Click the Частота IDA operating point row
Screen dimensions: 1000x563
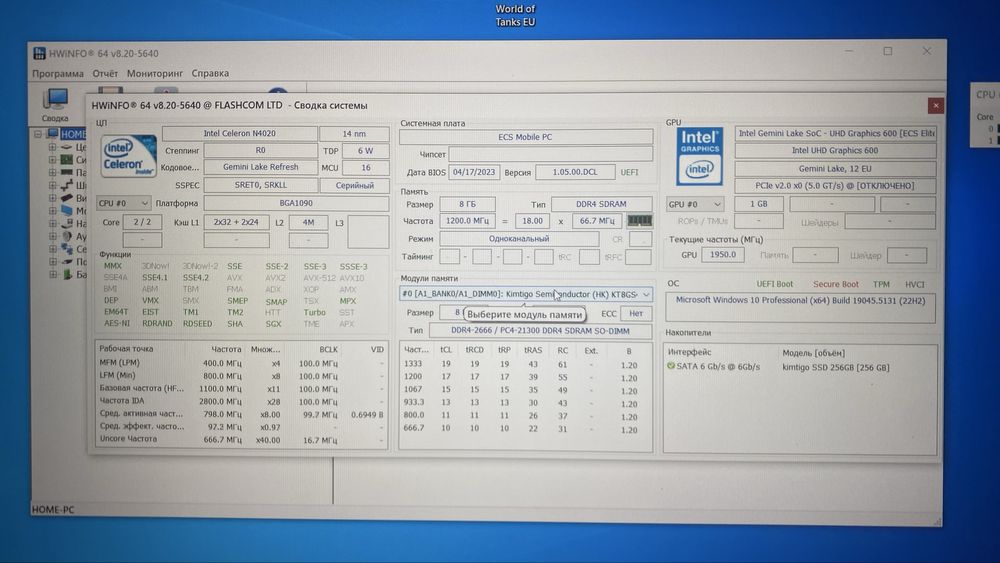[x=241, y=401]
